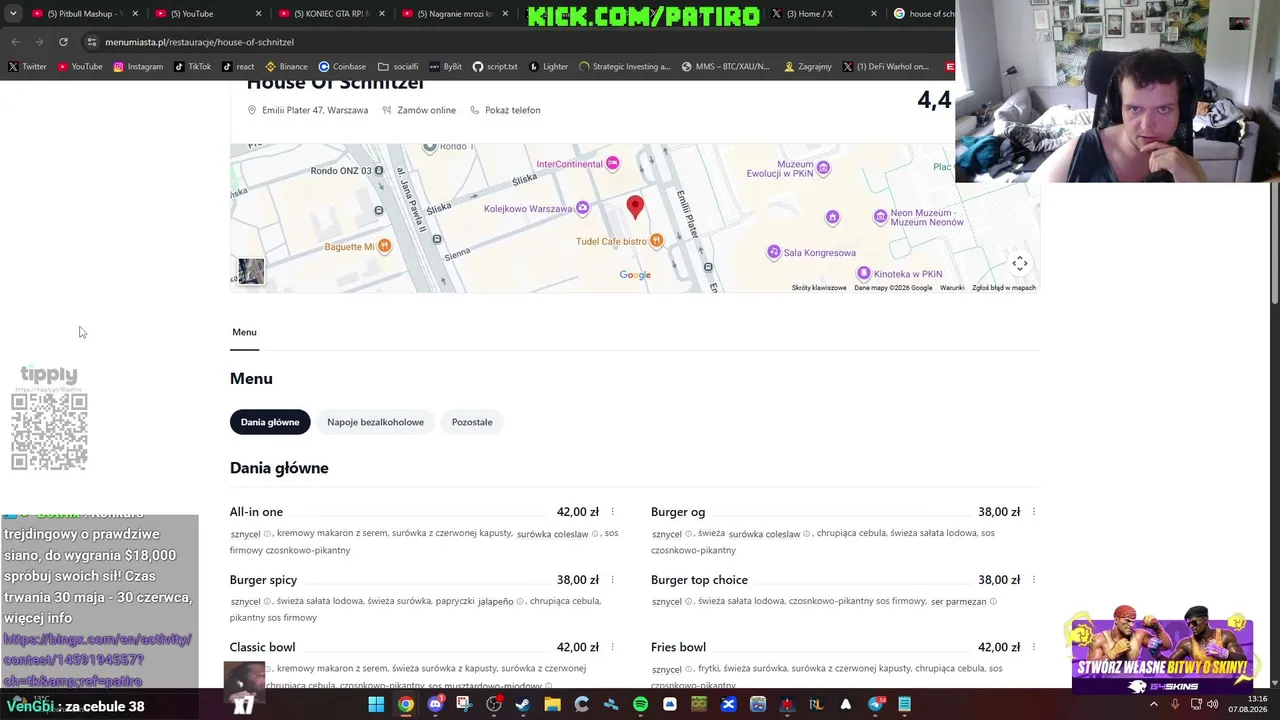Open Discord from the taskbar
The width and height of the screenshot is (1280, 720).
[x=435, y=704]
